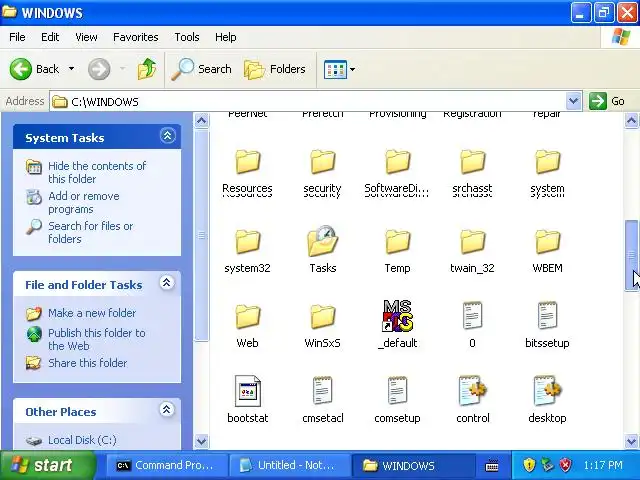Select the SoftwareDi... folder icon

(x=397, y=162)
